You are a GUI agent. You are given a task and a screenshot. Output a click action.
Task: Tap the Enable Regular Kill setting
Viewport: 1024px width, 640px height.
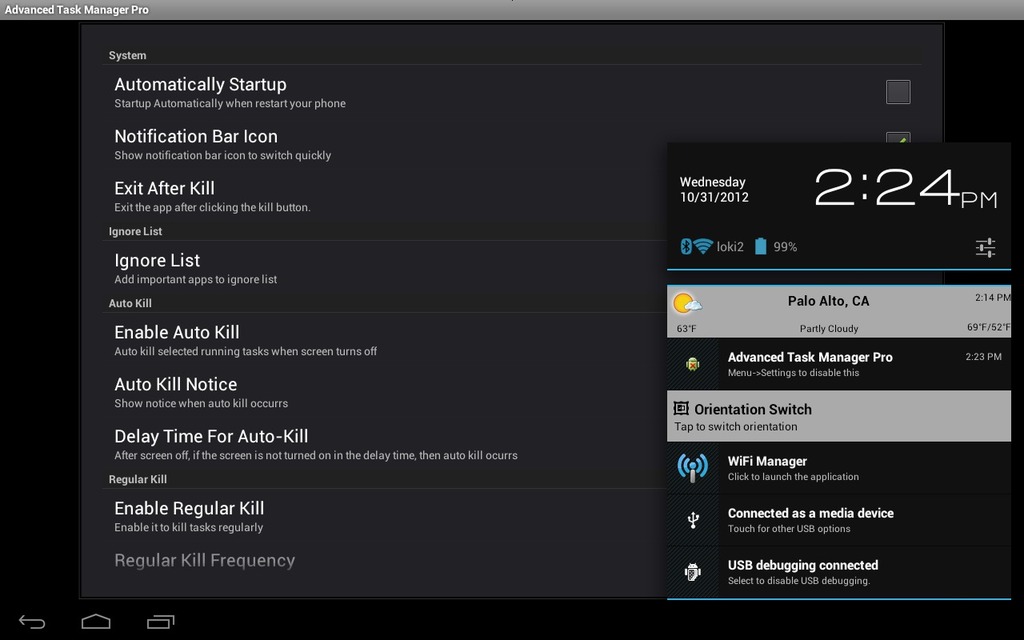click(385, 517)
